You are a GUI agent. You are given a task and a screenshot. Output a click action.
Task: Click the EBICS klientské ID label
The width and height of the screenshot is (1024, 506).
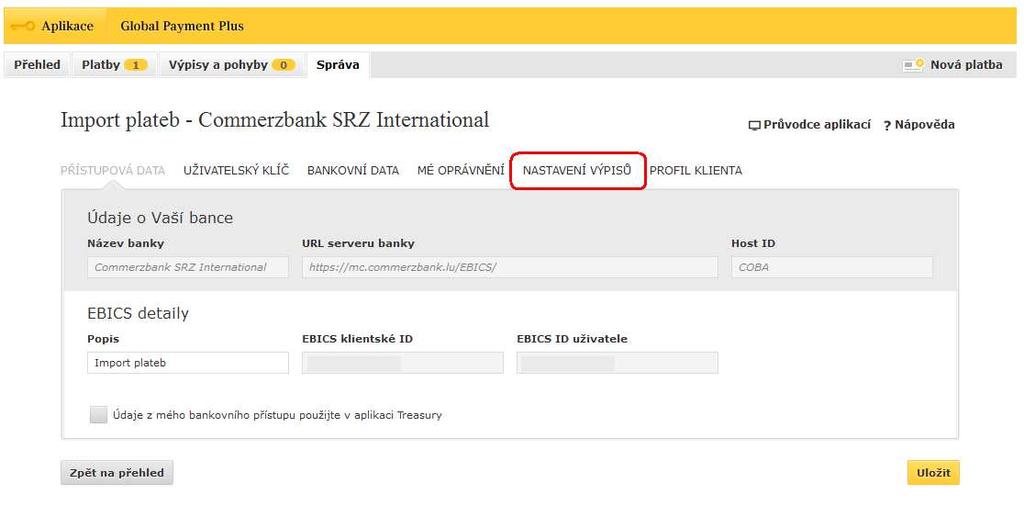point(357,339)
